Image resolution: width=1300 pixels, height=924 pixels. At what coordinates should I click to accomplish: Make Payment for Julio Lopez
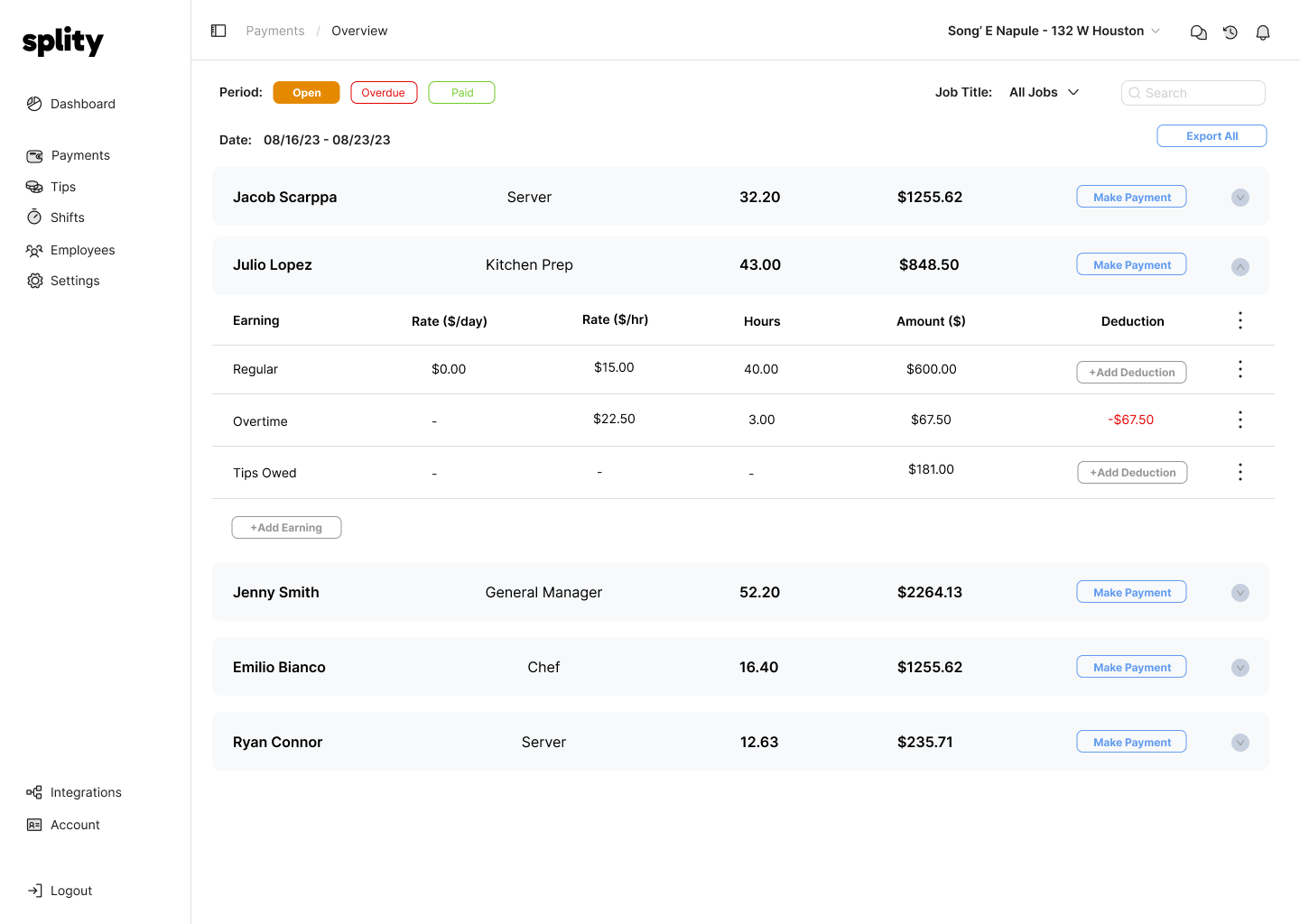[1131, 264]
